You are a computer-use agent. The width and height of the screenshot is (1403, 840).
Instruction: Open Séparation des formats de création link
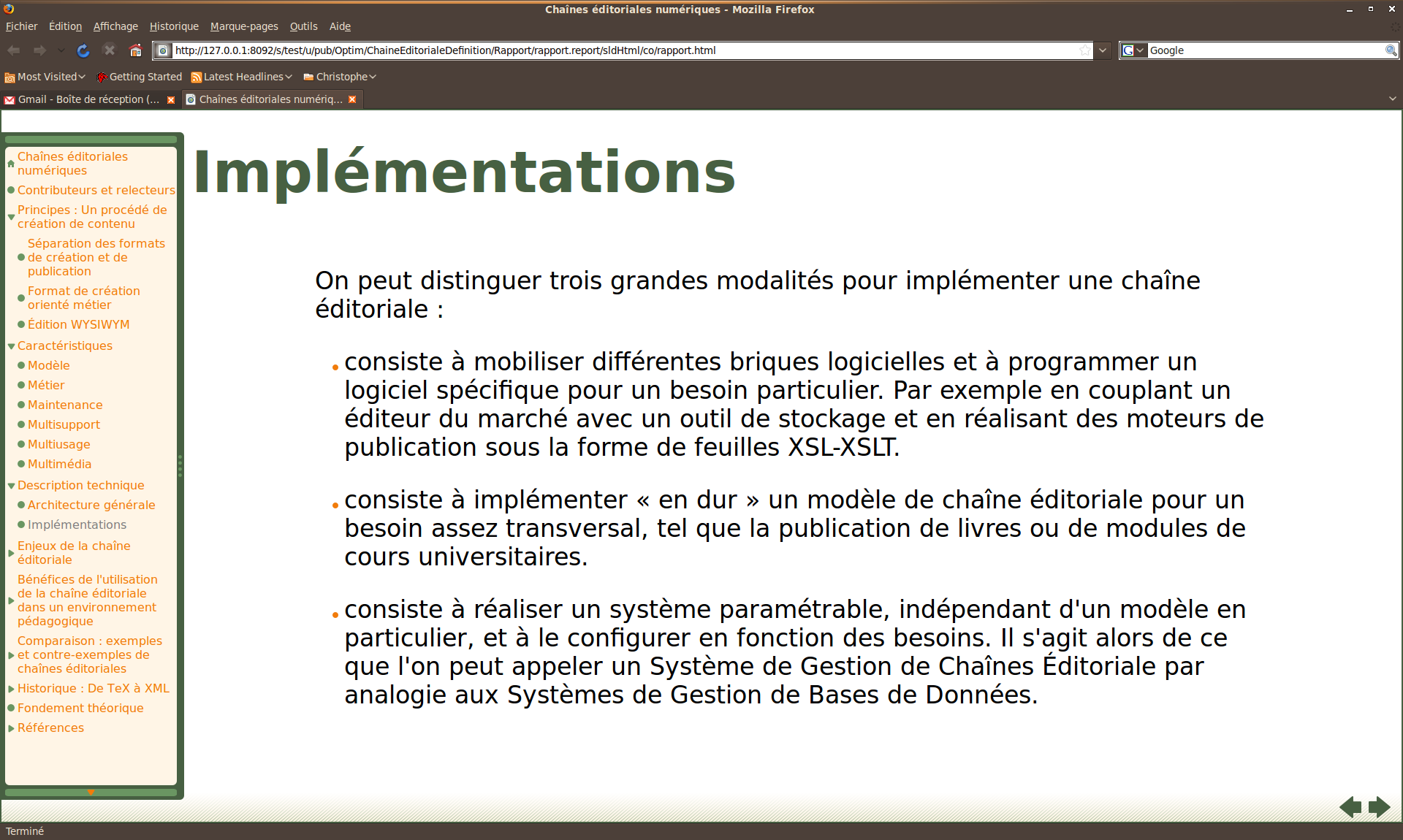(x=96, y=257)
